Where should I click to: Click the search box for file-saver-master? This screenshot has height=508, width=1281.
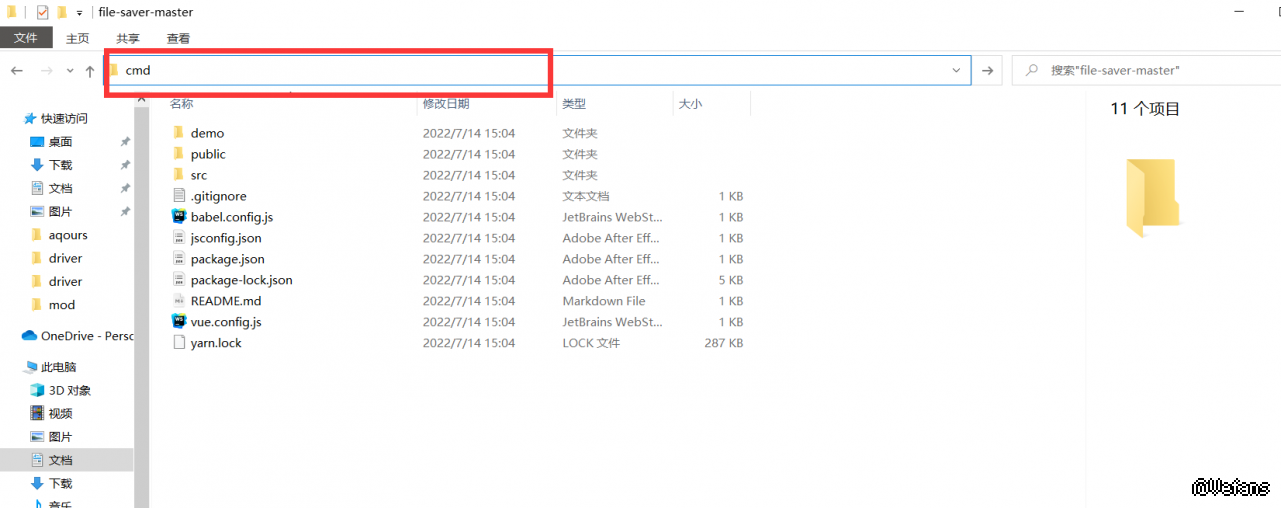point(1146,70)
